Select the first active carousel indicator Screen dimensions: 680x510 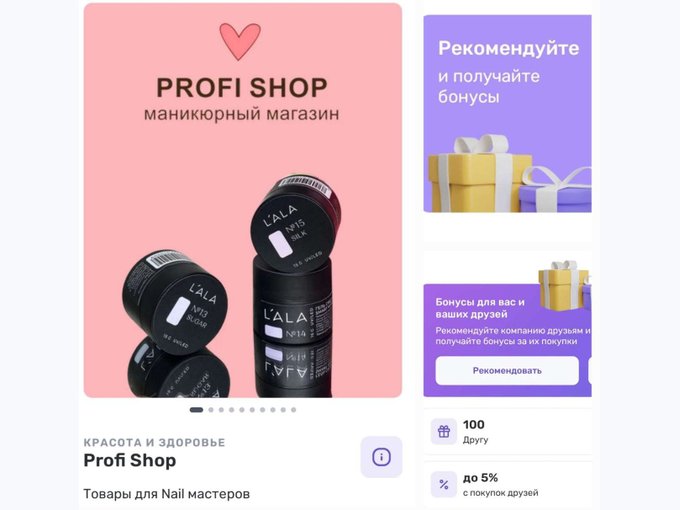[x=196, y=410]
